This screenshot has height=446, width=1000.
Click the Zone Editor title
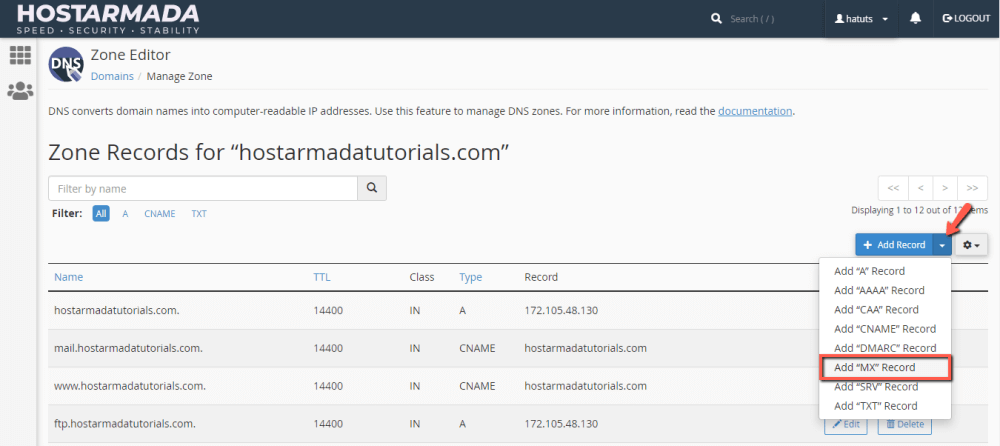coord(131,55)
